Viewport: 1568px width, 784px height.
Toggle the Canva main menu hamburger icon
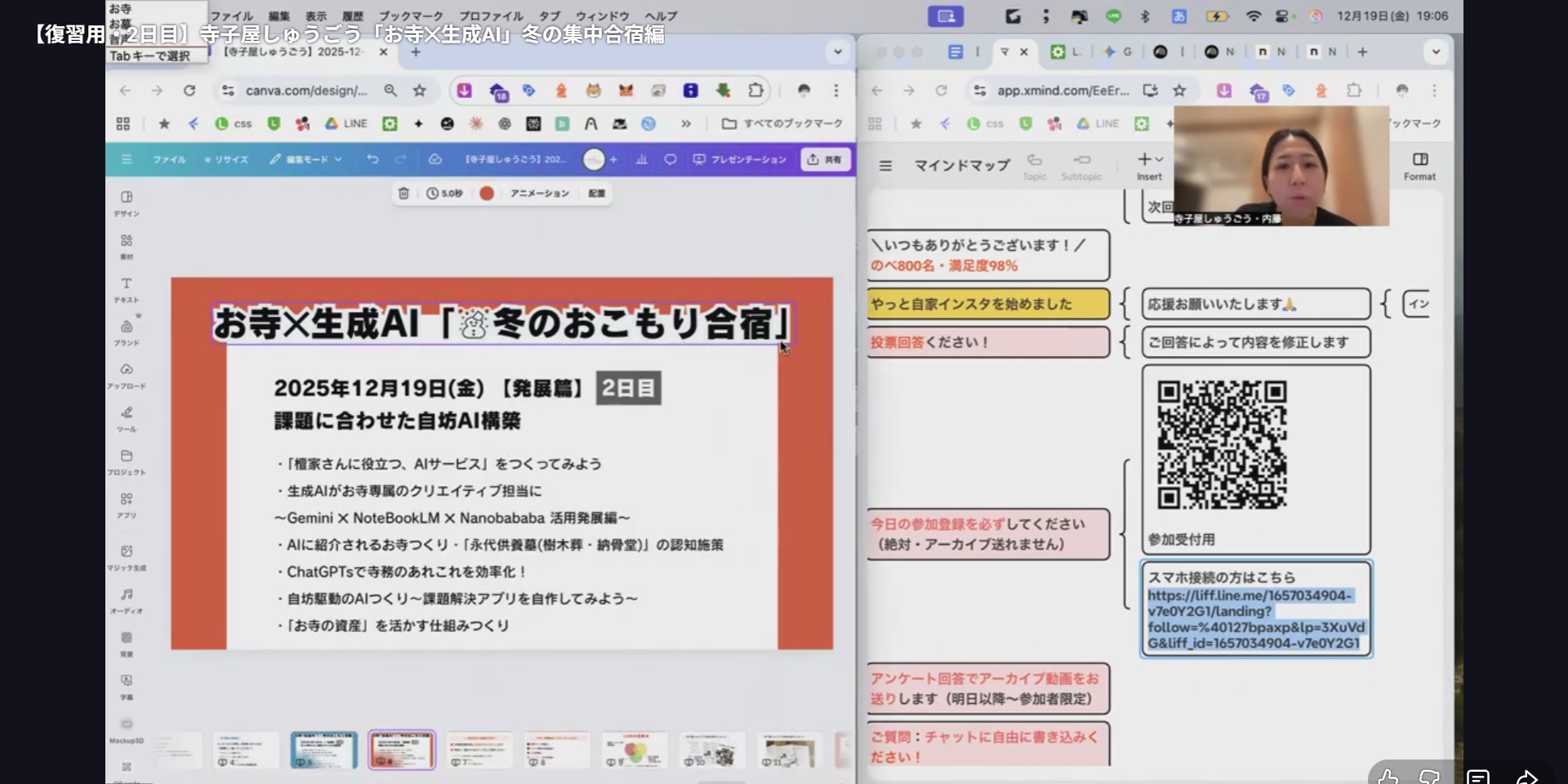coord(127,159)
